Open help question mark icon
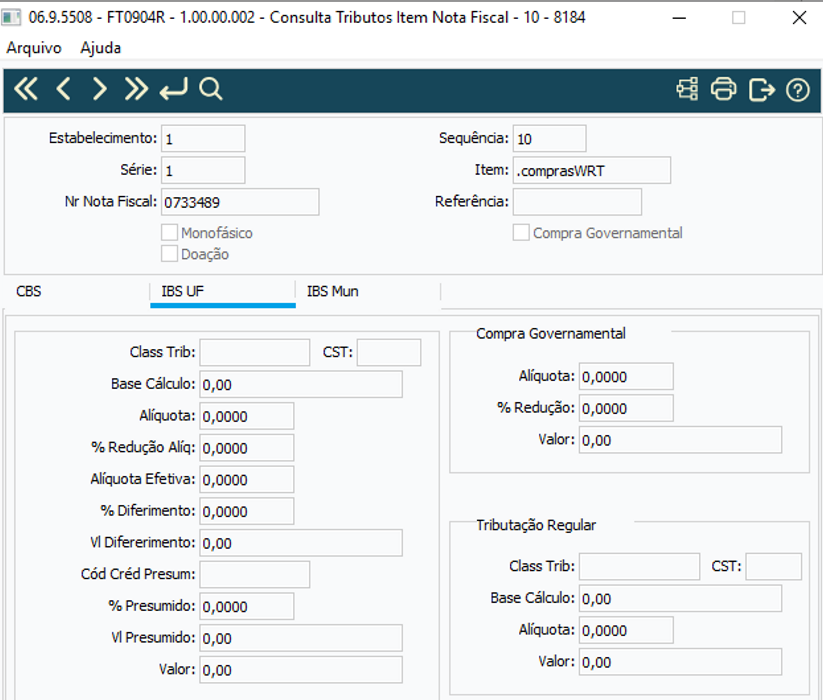This screenshot has width=823, height=700. tap(798, 90)
